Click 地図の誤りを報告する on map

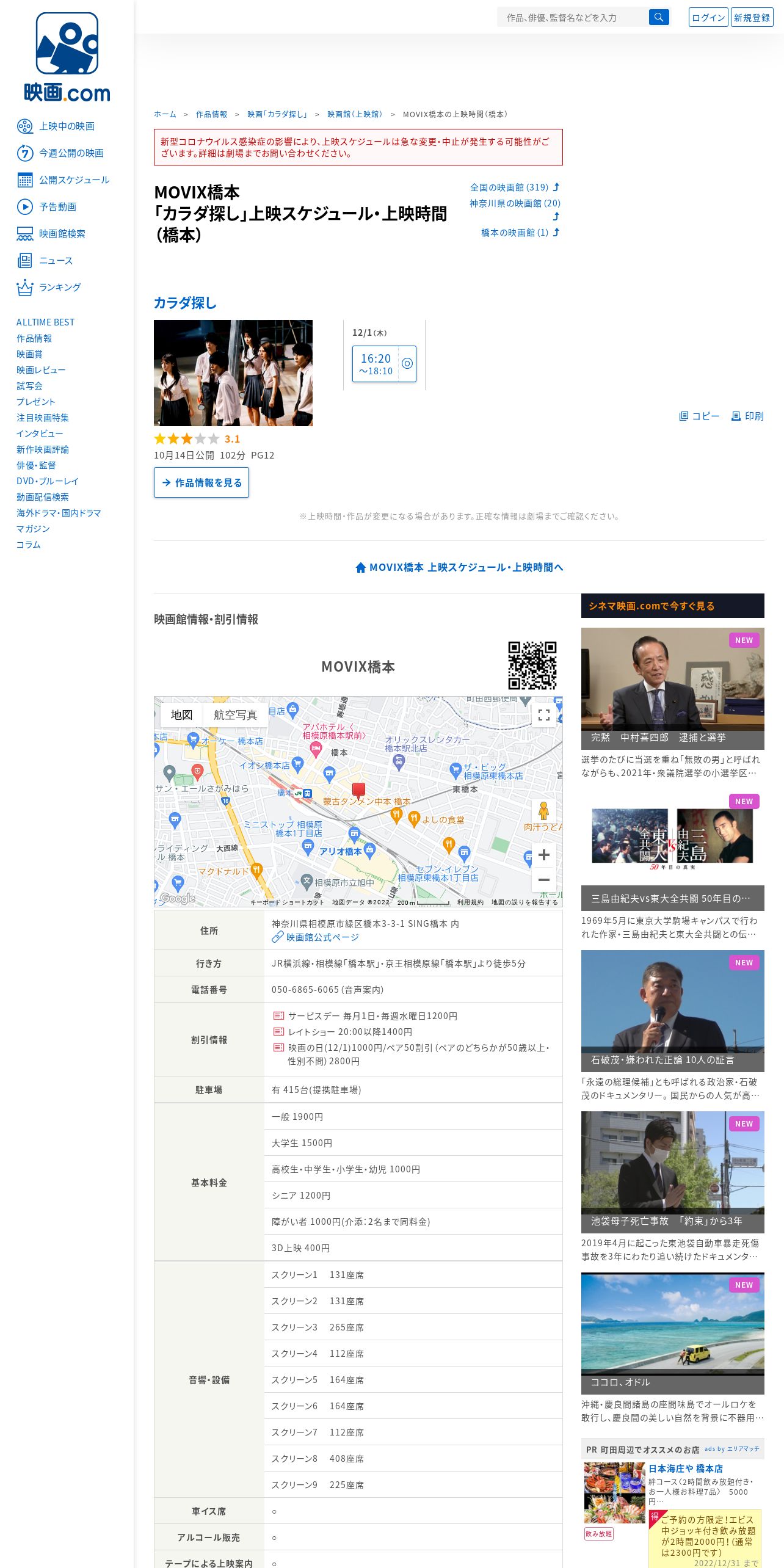(x=524, y=902)
